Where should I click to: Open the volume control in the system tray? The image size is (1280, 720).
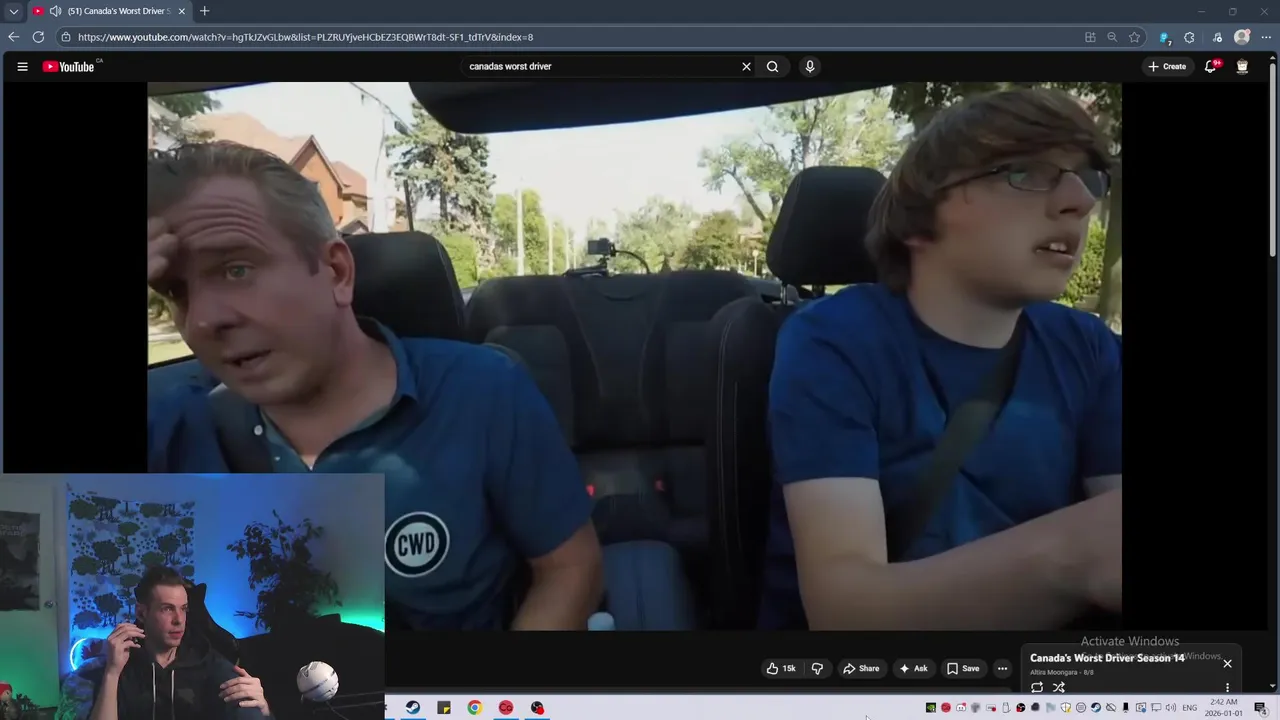click(x=1170, y=708)
